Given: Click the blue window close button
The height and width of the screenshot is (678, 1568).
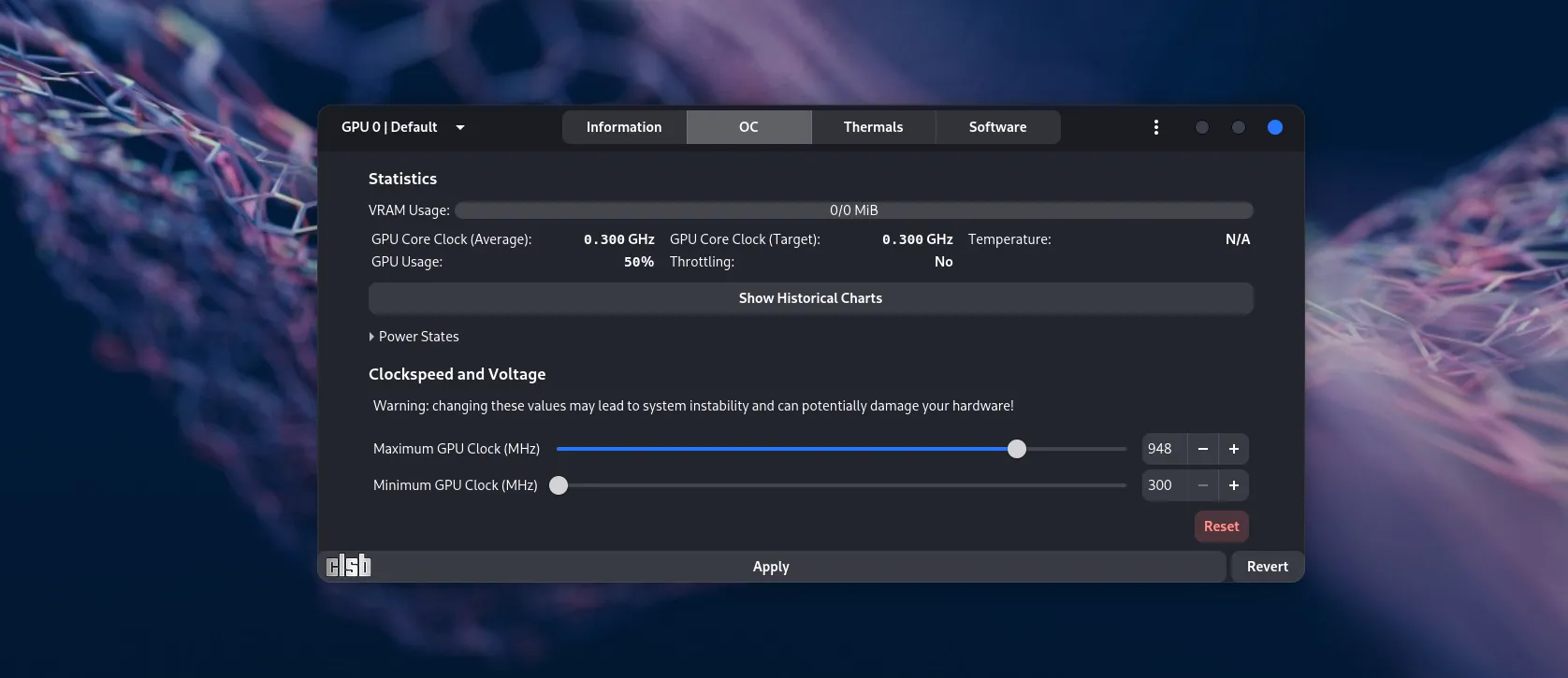Looking at the screenshot, I should click(1274, 127).
